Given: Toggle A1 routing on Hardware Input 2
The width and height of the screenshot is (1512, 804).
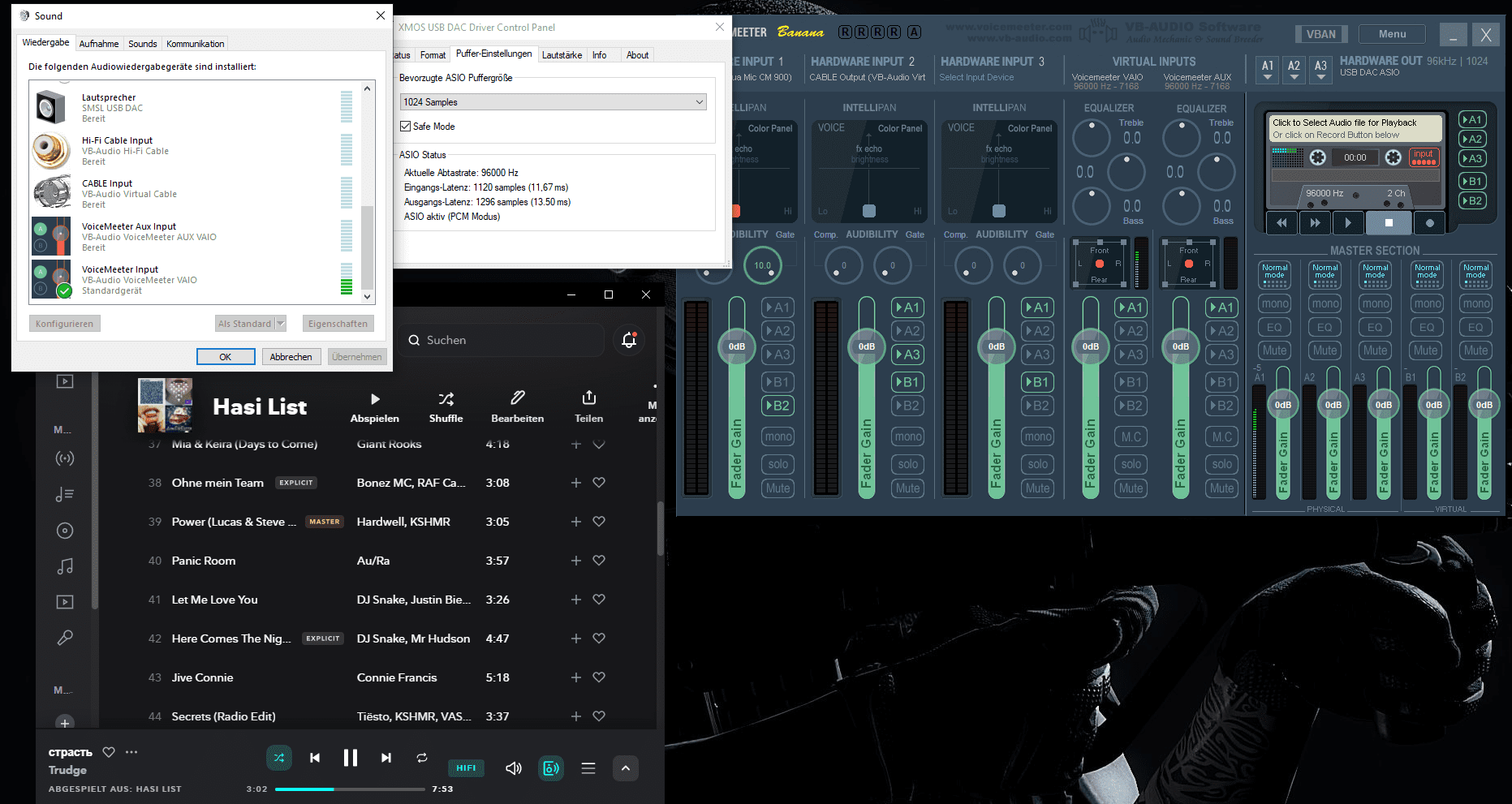Looking at the screenshot, I should click(x=907, y=307).
